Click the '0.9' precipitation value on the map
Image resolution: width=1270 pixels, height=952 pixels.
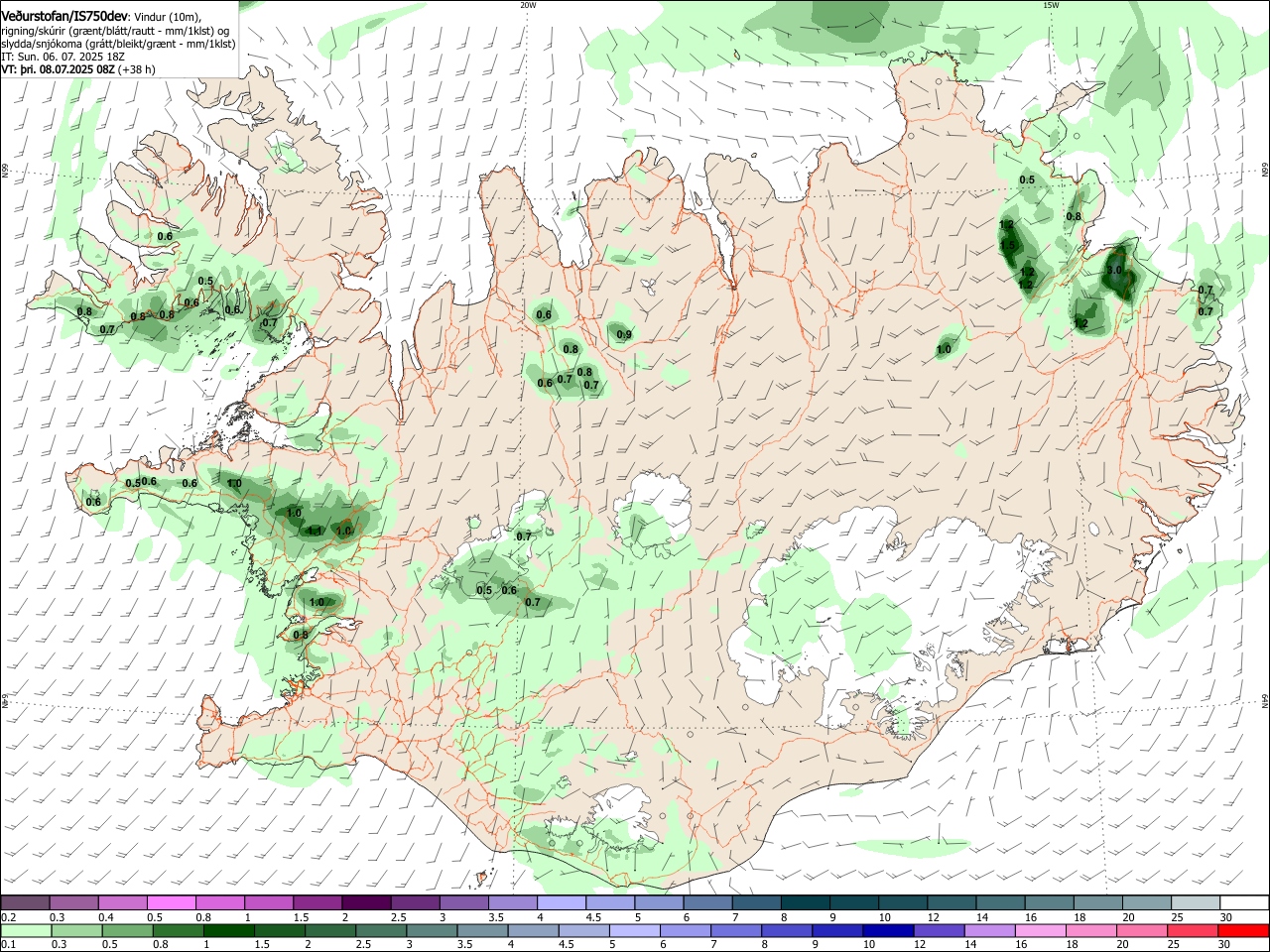point(624,335)
